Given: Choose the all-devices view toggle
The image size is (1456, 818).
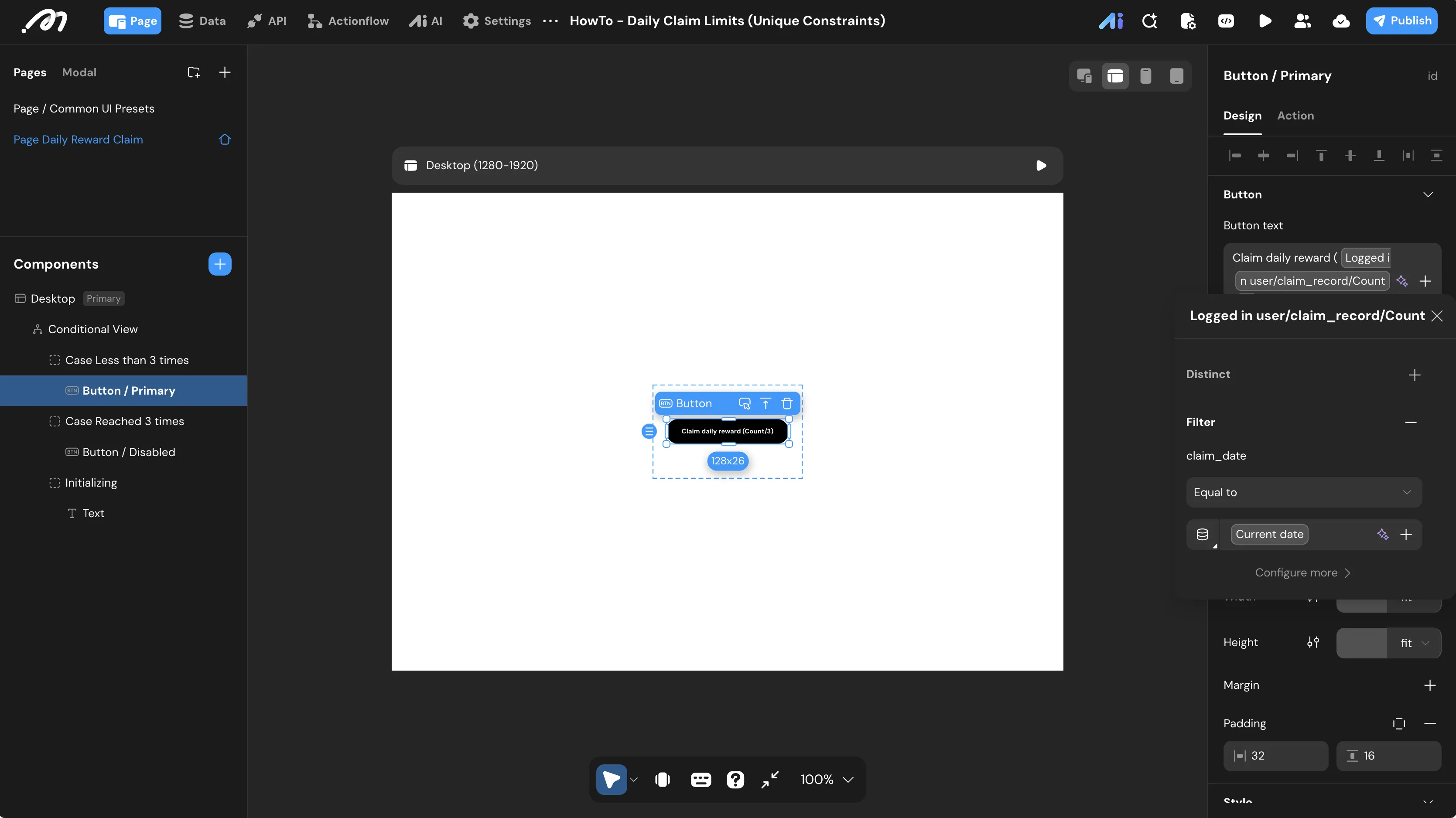Looking at the screenshot, I should [x=1084, y=76].
